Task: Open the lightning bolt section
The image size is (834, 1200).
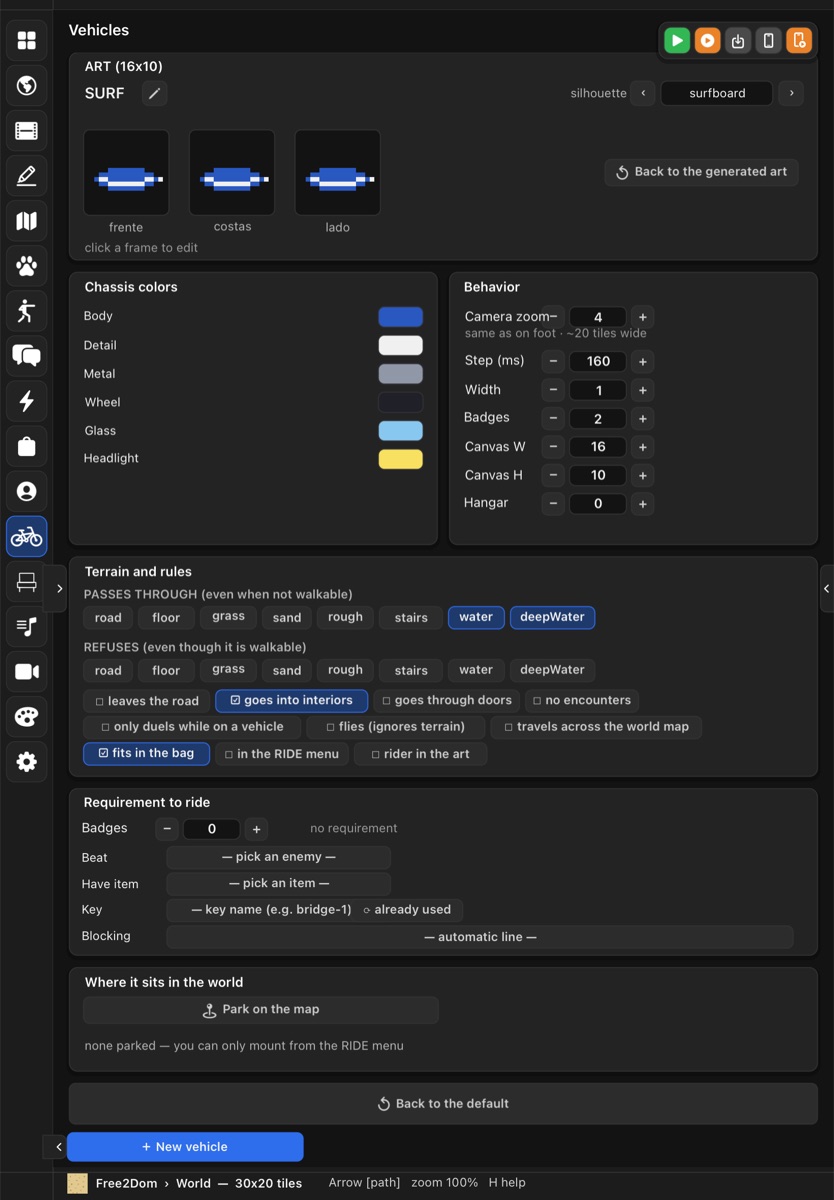Action: tap(27, 401)
